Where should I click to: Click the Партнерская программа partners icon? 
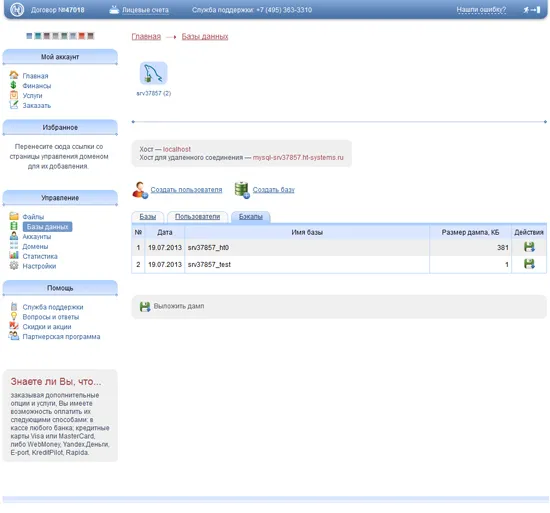tap(14, 336)
